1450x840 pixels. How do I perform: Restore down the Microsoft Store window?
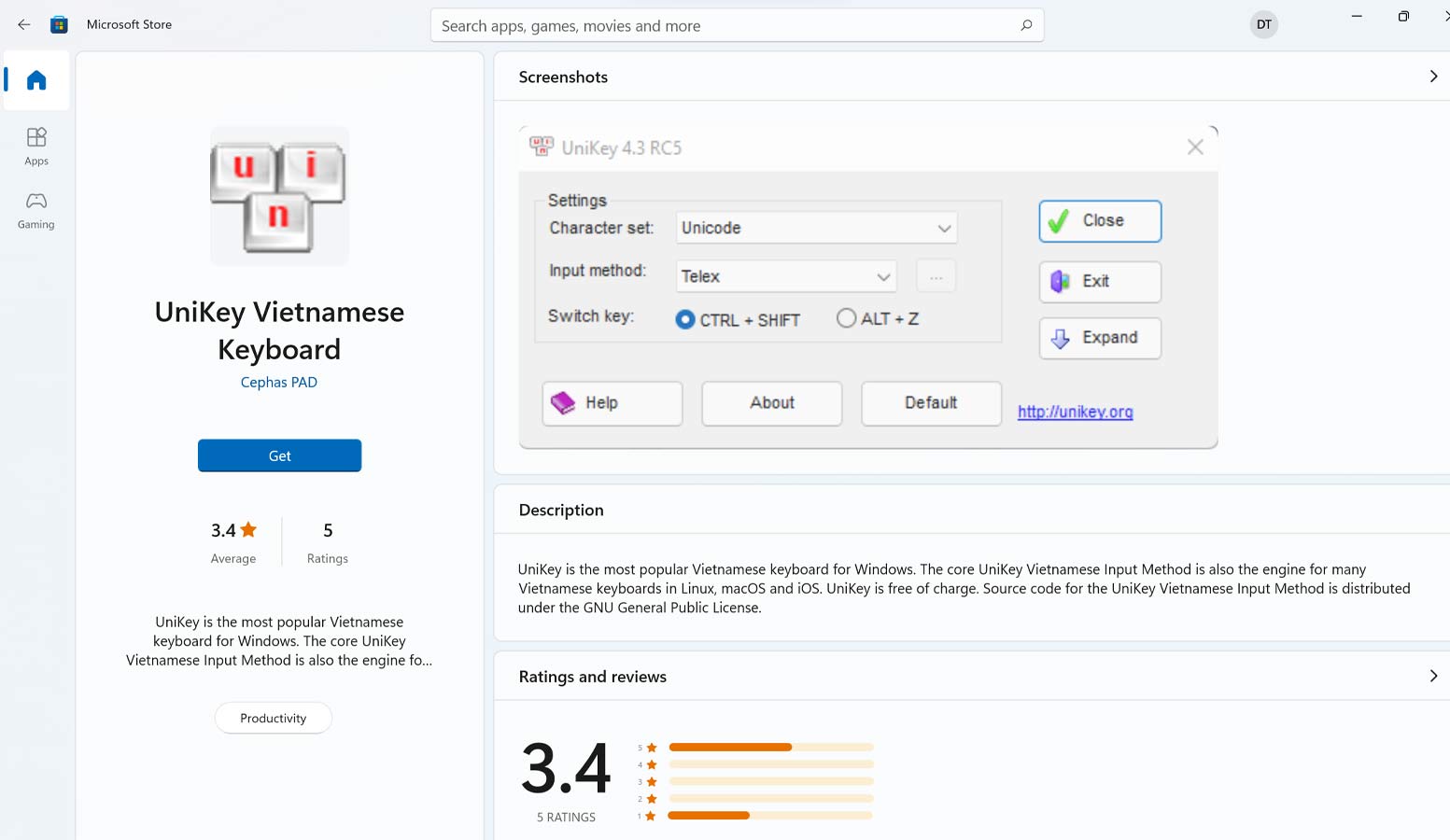pyautogui.click(x=1403, y=16)
